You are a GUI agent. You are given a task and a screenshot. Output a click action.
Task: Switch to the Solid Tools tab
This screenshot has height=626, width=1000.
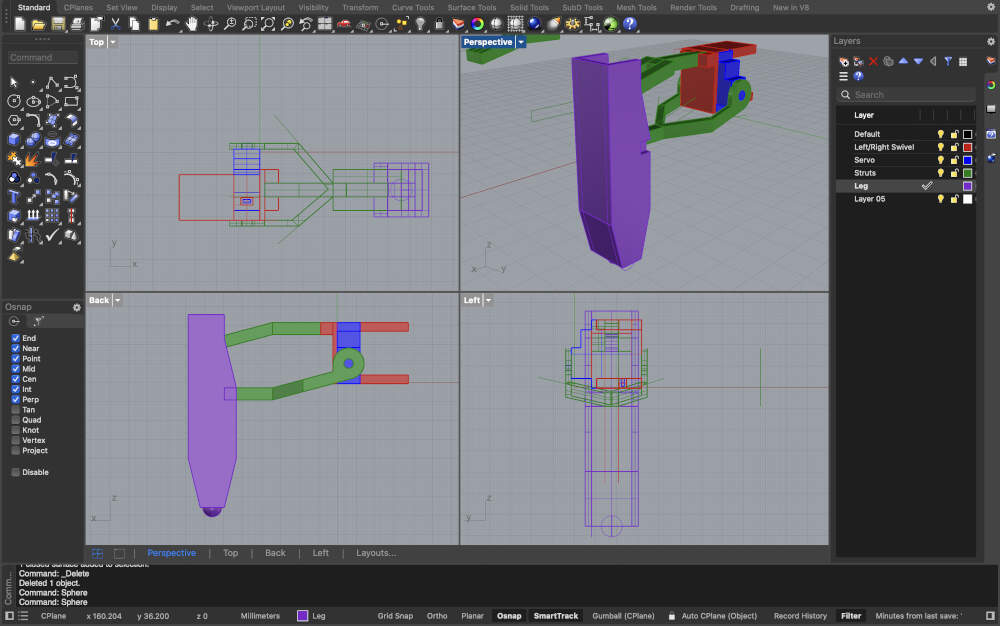click(x=529, y=8)
